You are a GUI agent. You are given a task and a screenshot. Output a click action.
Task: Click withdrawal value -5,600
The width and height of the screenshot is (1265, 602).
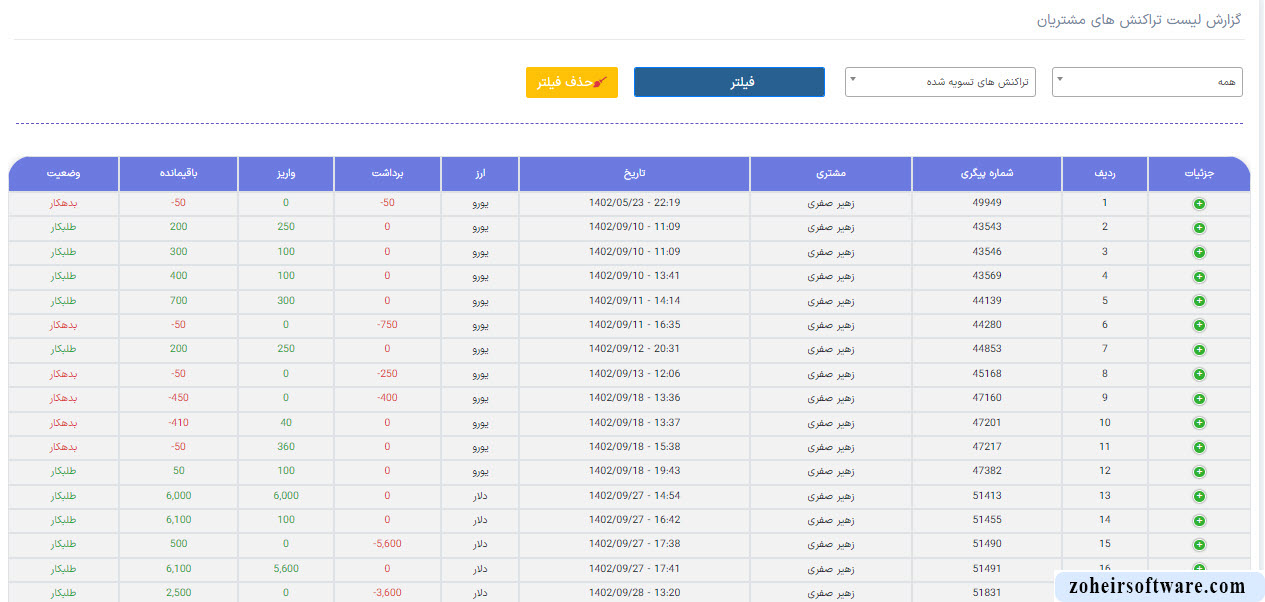(387, 545)
